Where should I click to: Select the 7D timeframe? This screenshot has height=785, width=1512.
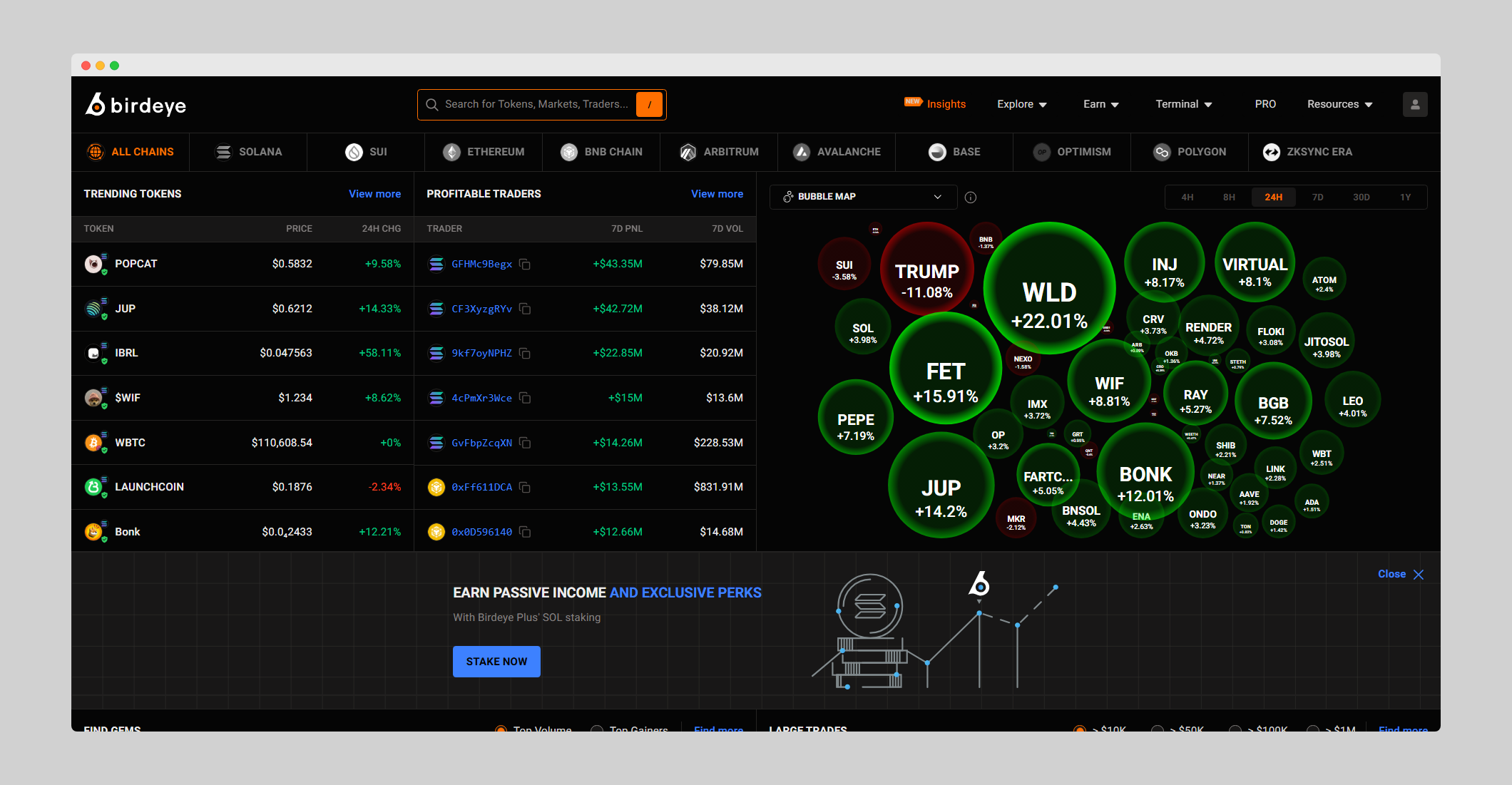pos(1318,197)
